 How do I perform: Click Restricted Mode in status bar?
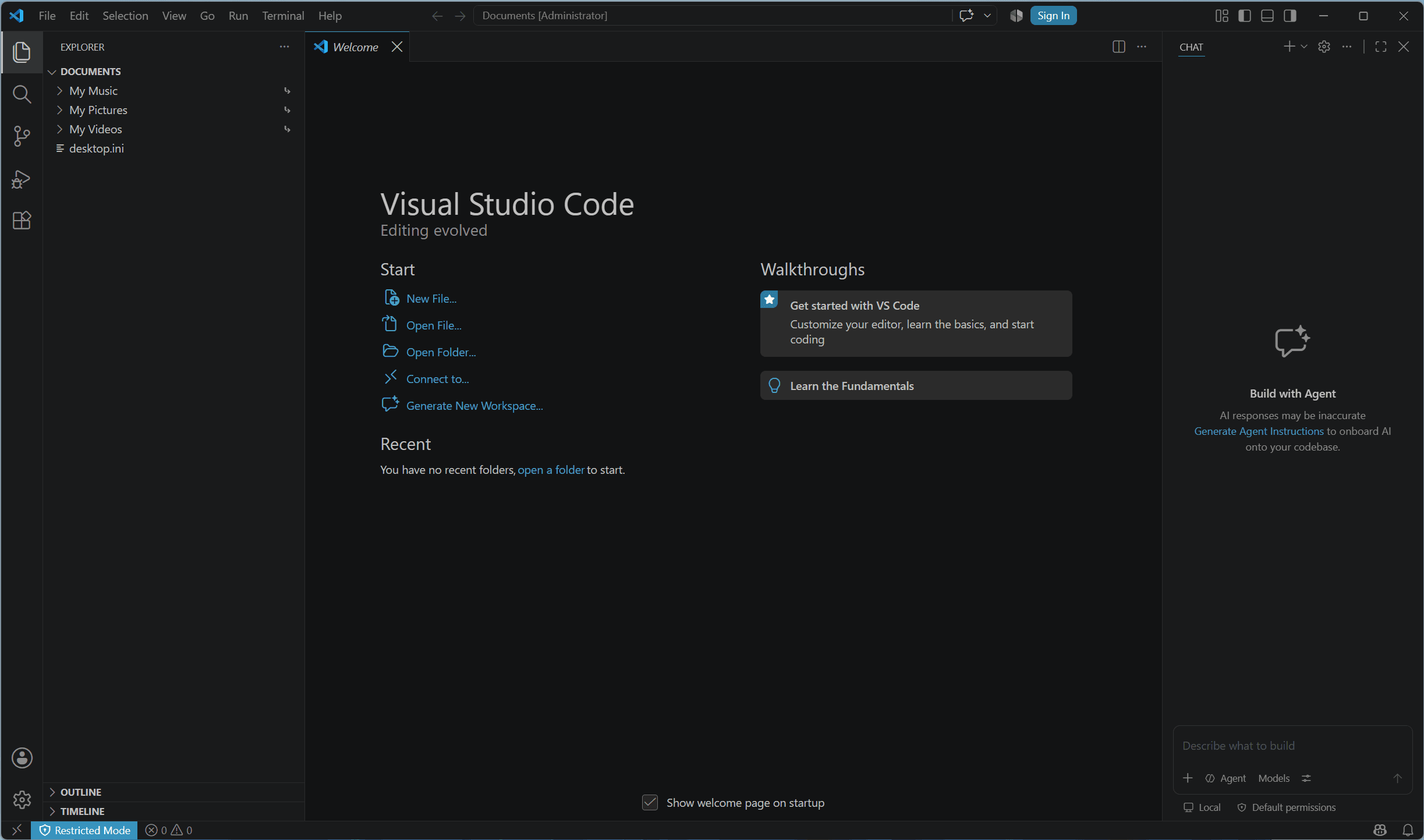pyautogui.click(x=84, y=830)
